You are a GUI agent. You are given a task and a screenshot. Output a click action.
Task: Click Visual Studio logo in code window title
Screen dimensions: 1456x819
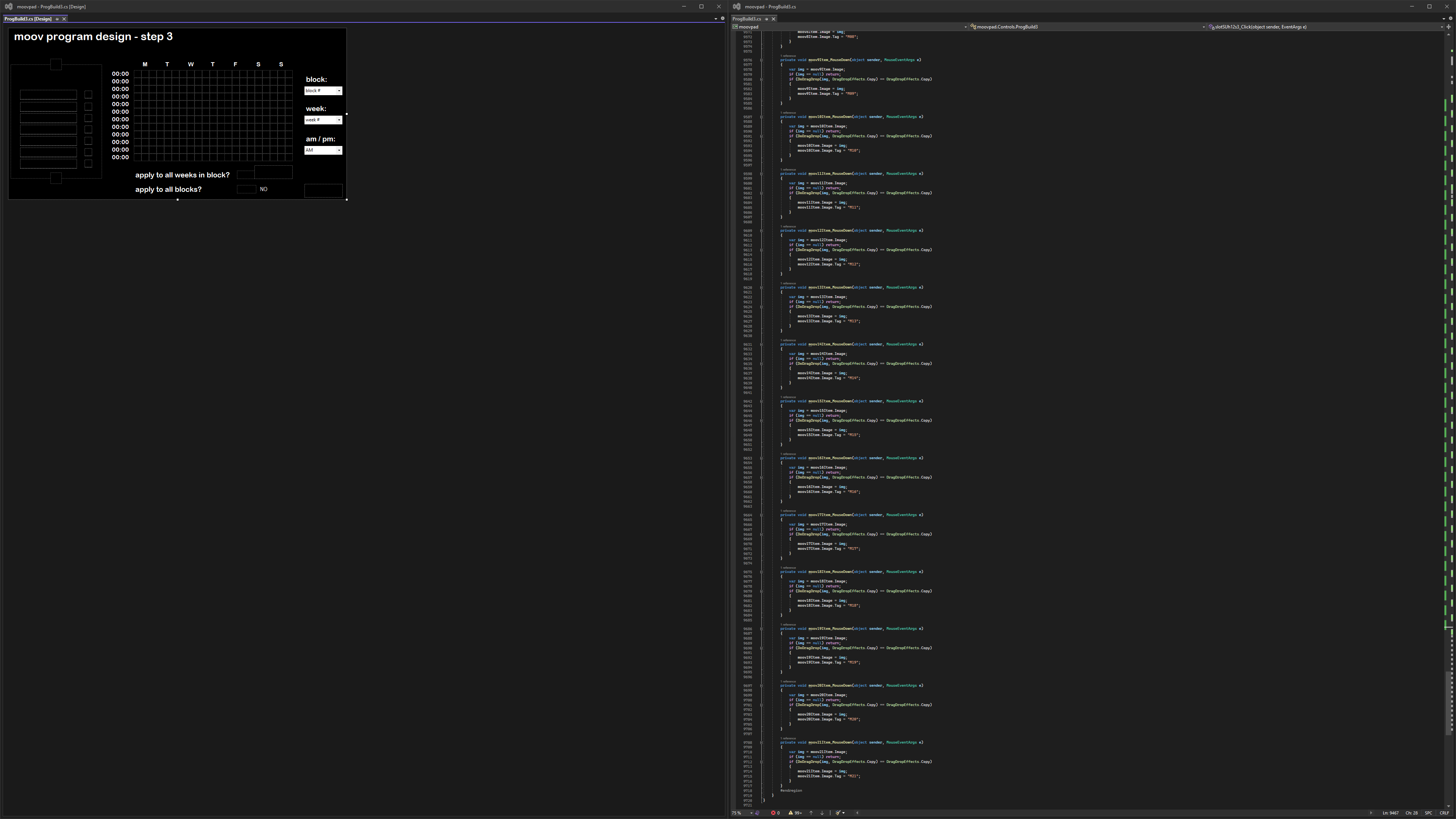(x=736, y=6)
